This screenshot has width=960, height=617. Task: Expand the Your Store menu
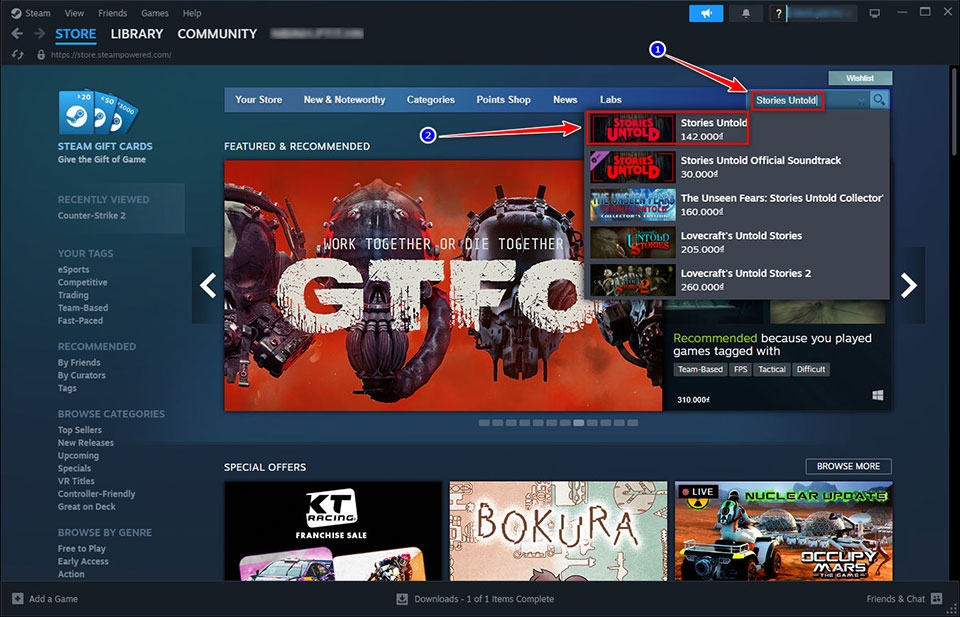point(258,100)
